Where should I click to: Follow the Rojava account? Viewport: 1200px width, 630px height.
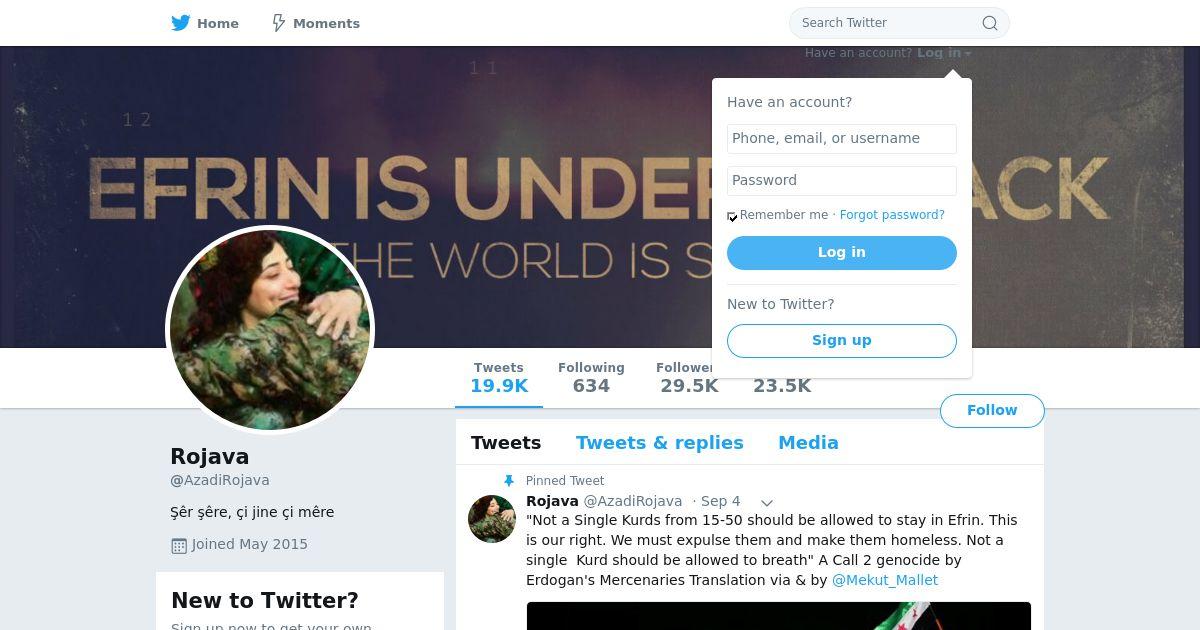992,411
